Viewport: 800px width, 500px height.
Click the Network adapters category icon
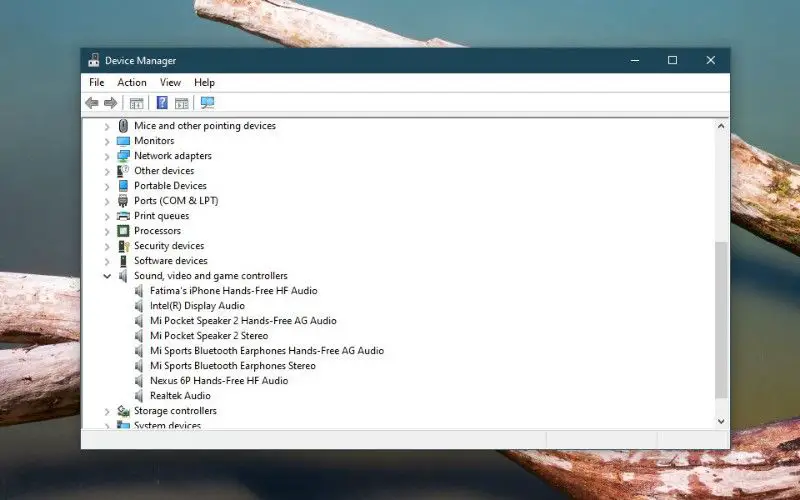(123, 156)
